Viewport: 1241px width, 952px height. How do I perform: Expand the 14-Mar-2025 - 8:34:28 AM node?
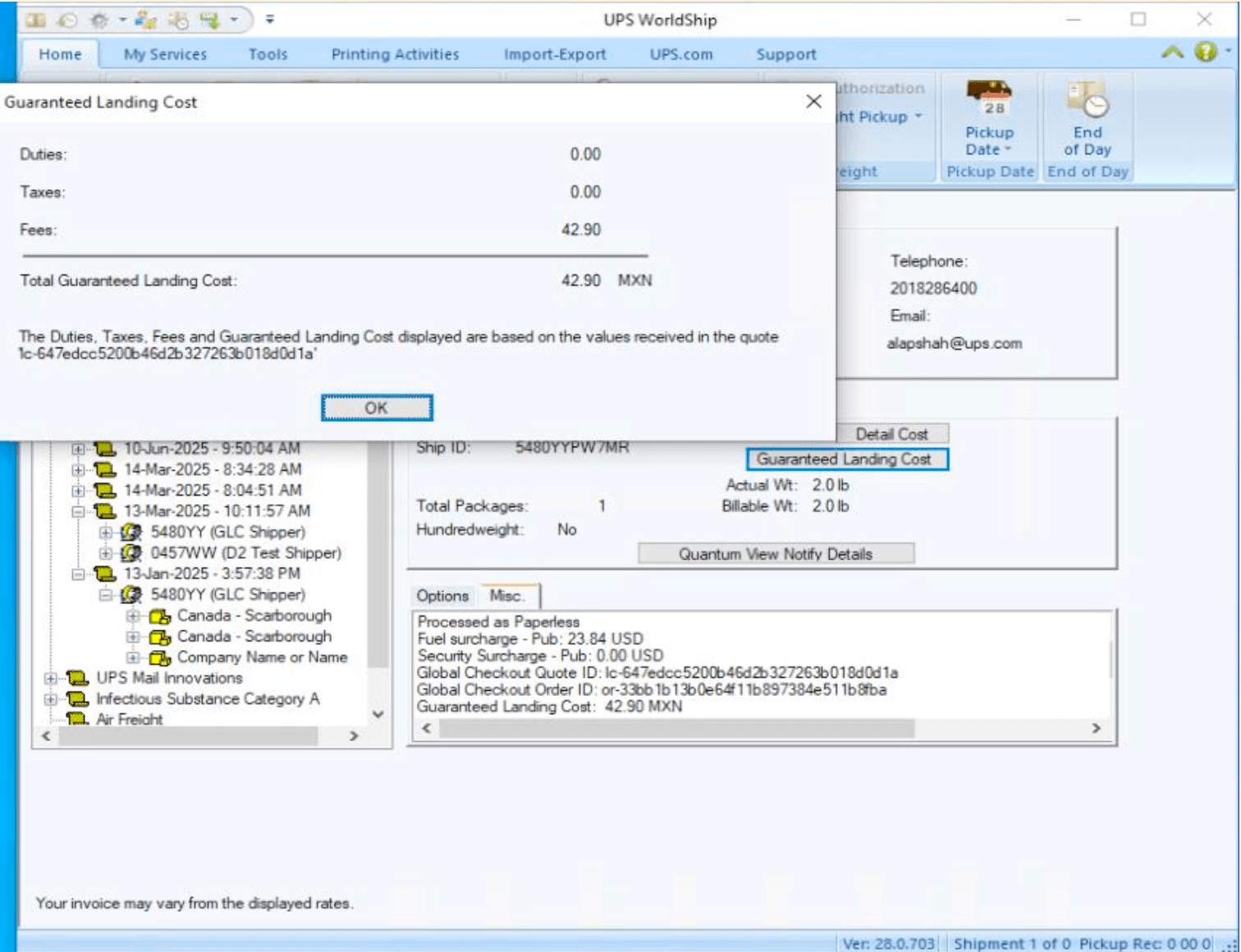(78, 470)
